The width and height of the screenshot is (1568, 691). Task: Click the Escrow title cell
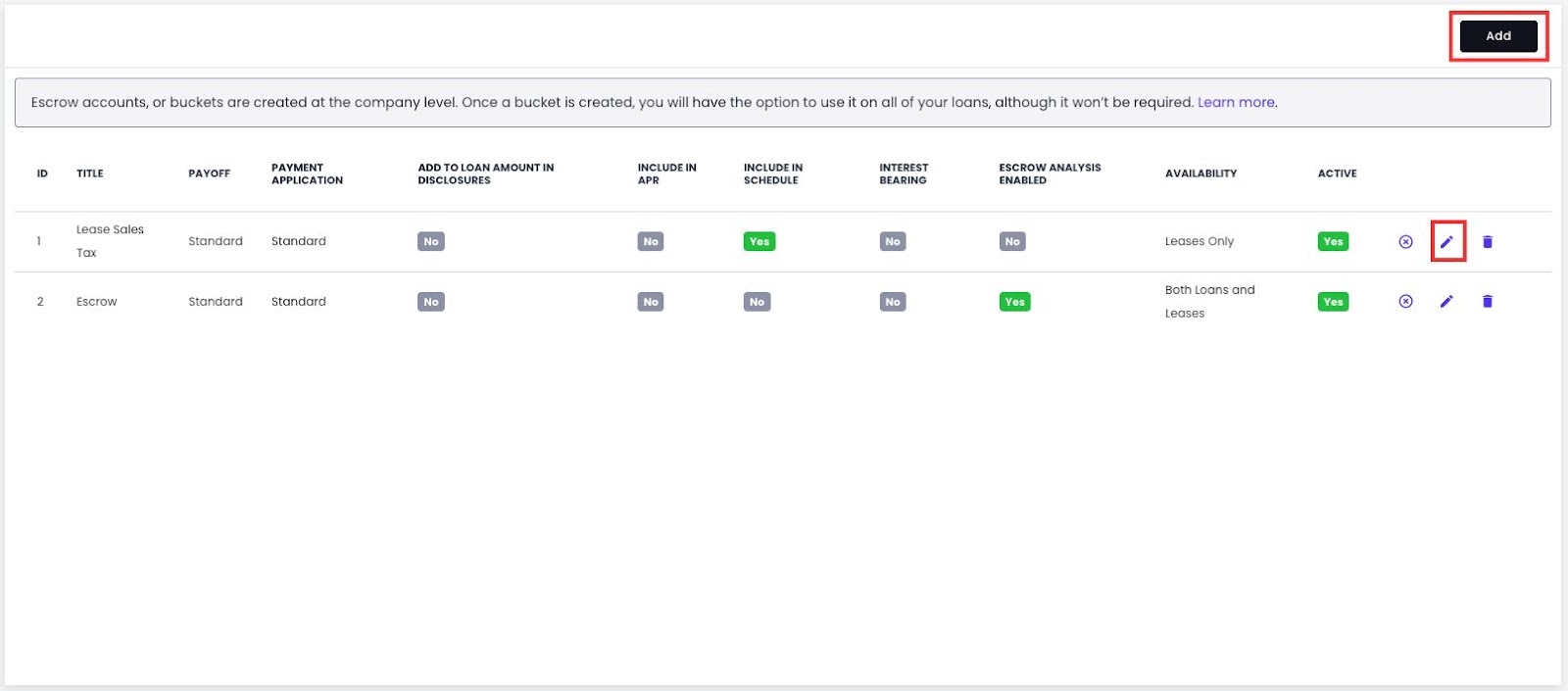(x=96, y=302)
